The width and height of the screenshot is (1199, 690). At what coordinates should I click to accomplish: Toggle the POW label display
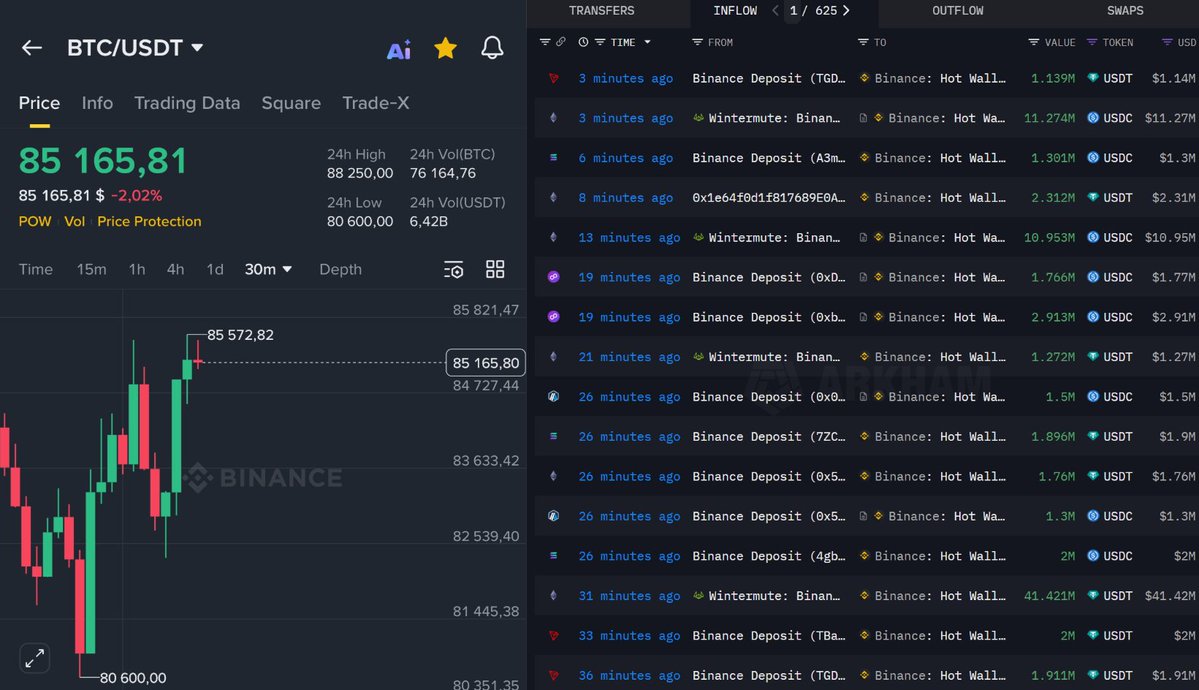(35, 221)
